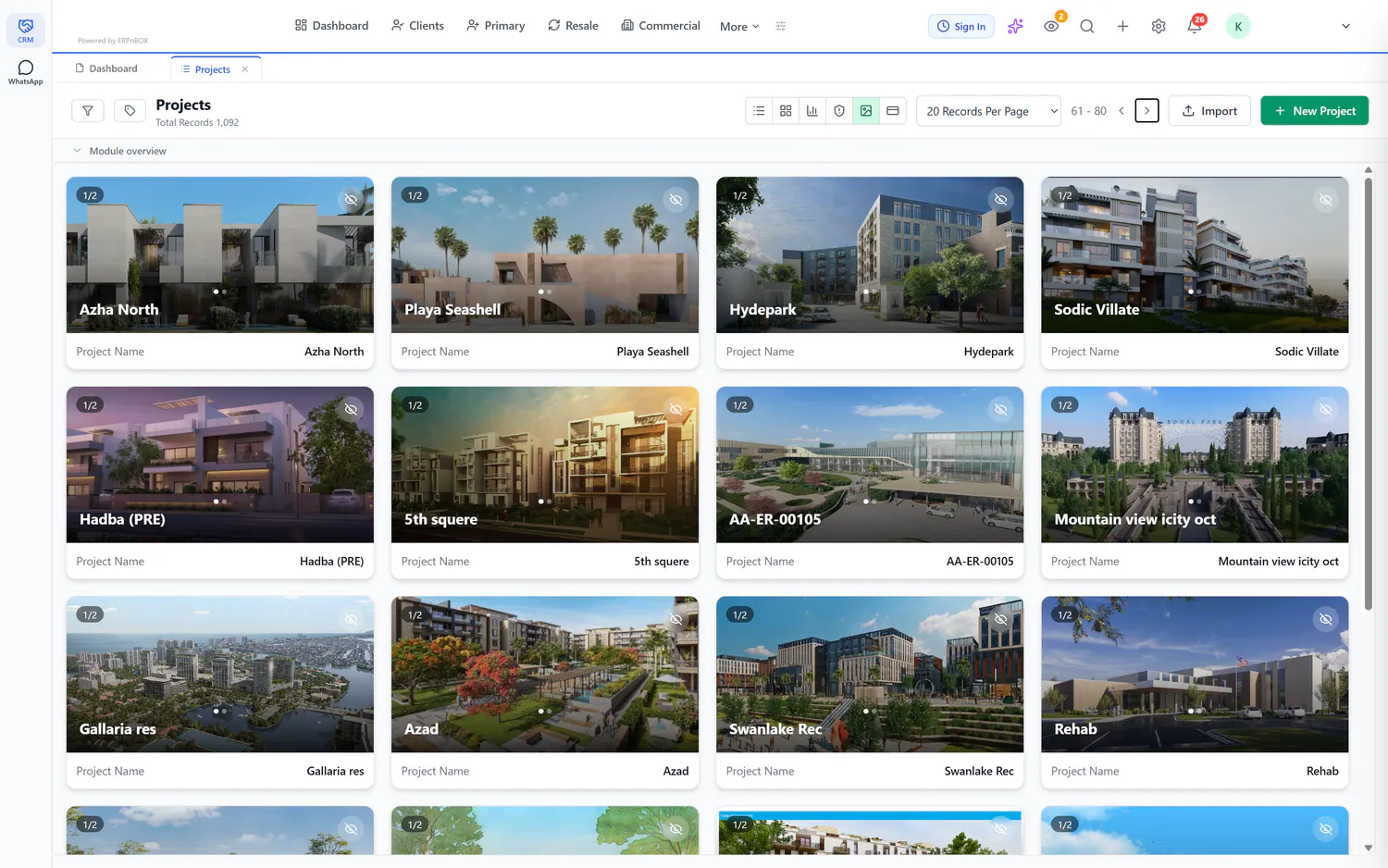Click the scrollbar down arrow
This screenshot has width=1388, height=868.
click(x=1368, y=848)
